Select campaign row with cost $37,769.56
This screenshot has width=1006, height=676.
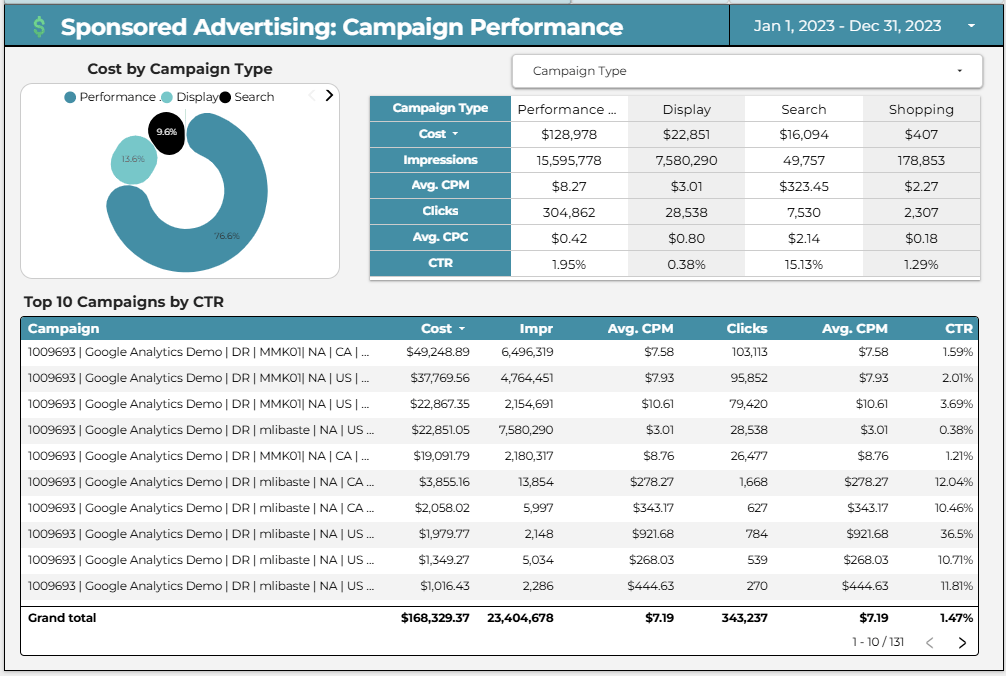pyautogui.click(x=499, y=378)
